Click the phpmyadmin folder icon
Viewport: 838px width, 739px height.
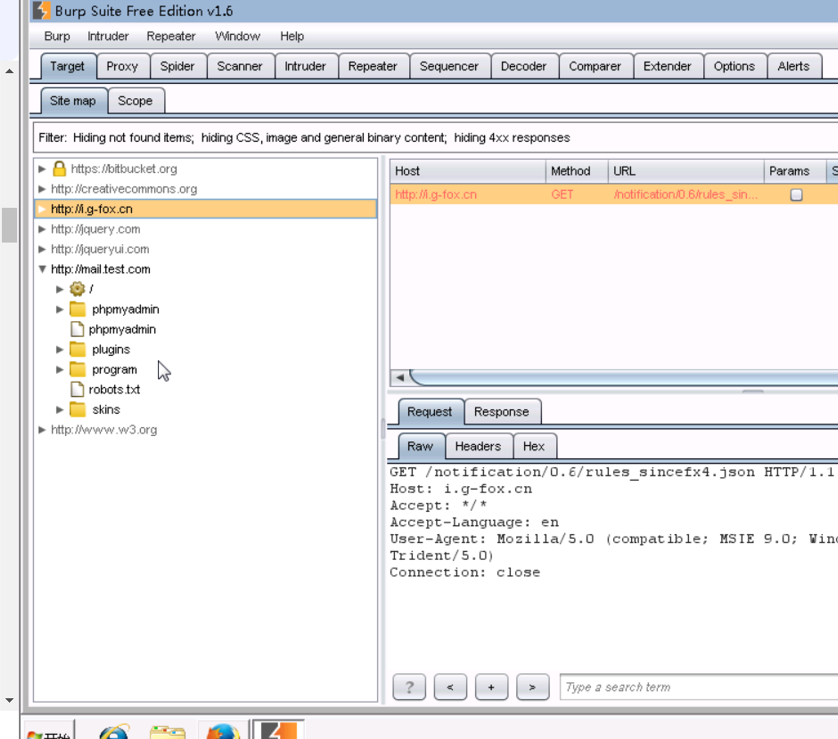coord(78,309)
